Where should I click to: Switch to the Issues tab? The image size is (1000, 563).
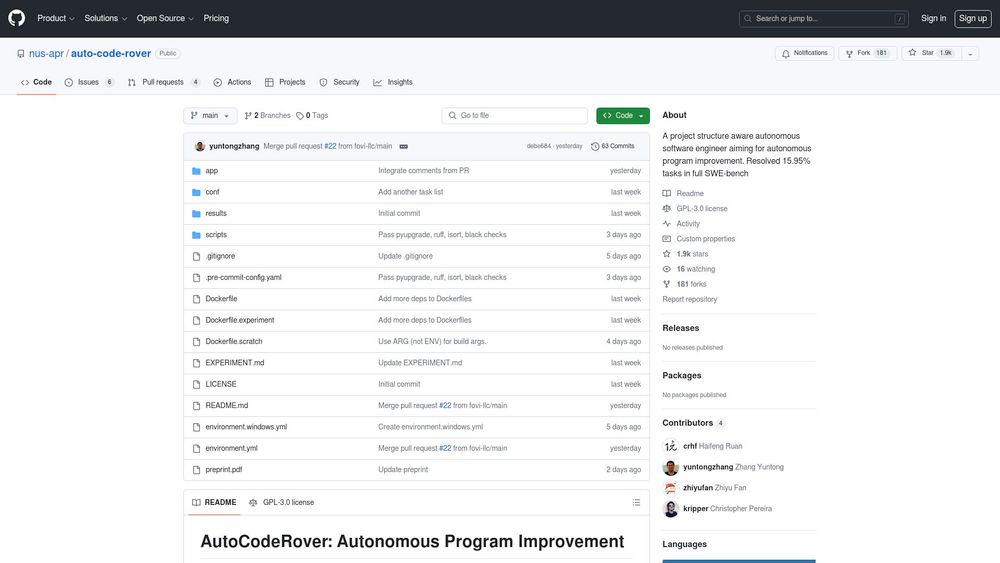(89, 82)
